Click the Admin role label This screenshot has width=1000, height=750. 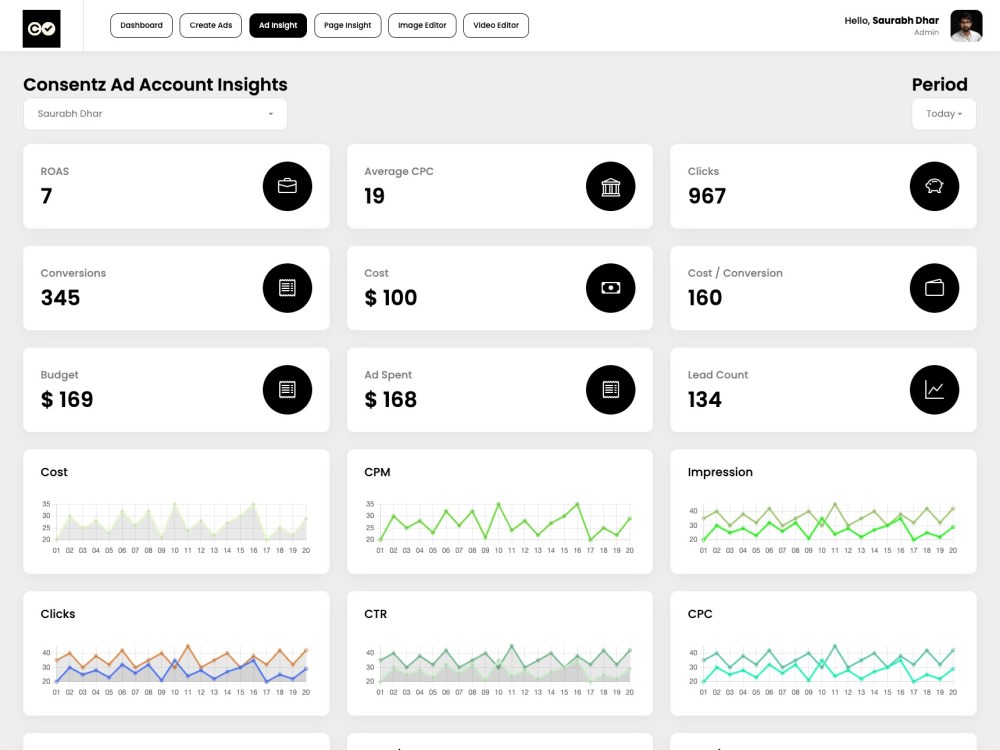[926, 33]
